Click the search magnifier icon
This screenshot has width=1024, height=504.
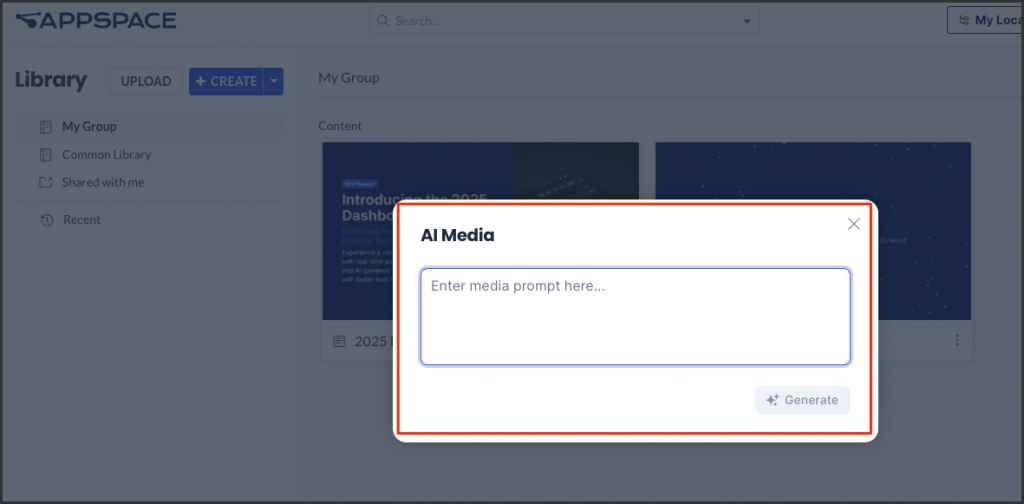[x=383, y=21]
